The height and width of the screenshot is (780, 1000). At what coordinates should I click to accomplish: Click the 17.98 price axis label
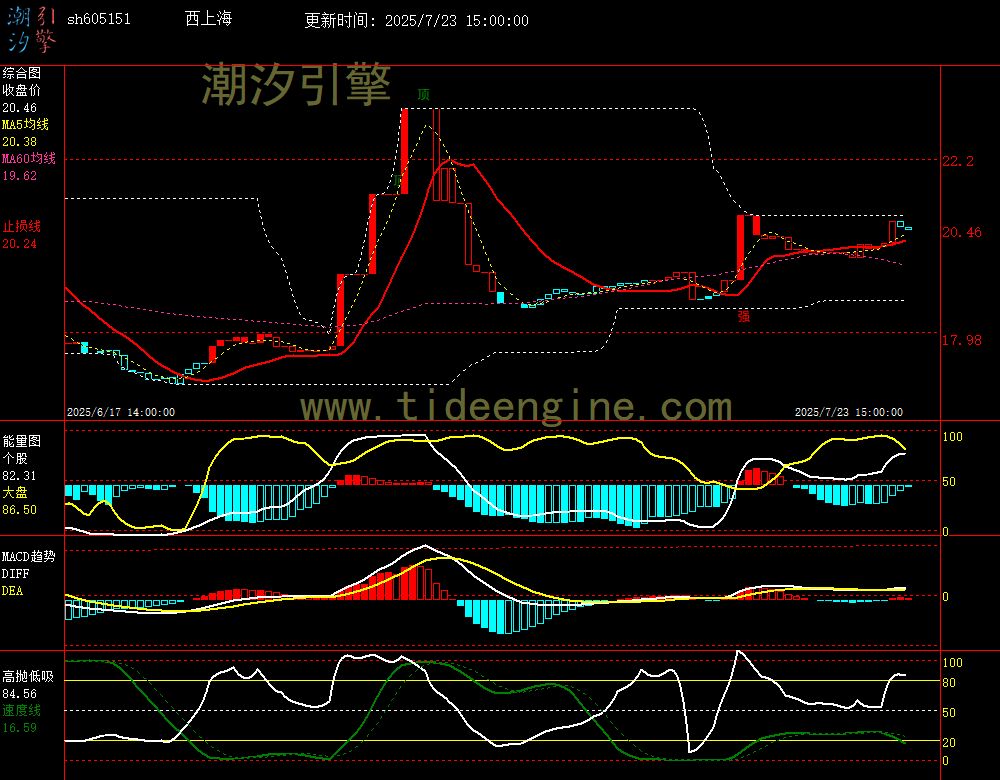tap(962, 340)
